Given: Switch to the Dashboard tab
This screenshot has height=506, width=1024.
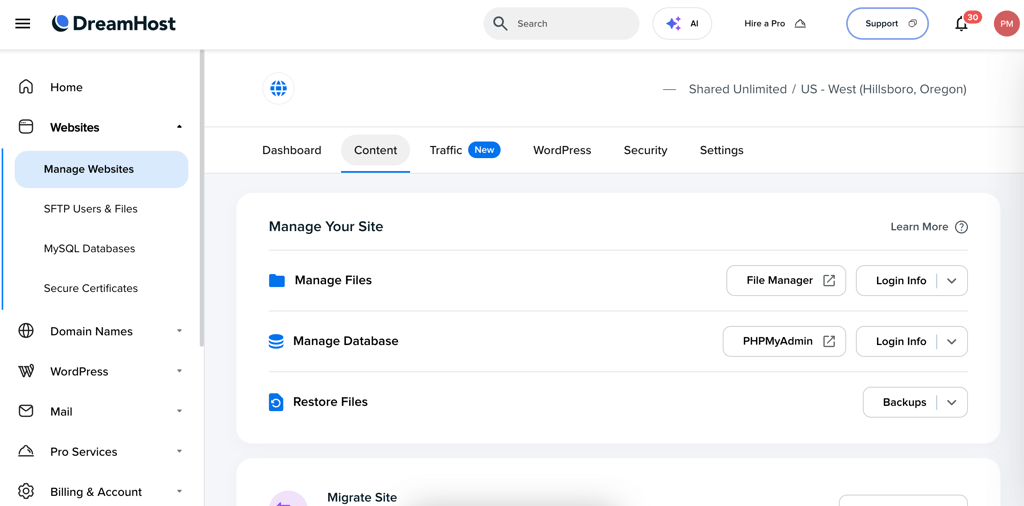Looking at the screenshot, I should pyautogui.click(x=292, y=150).
